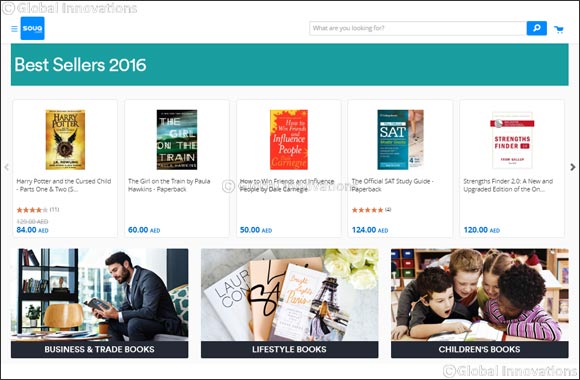
Task: Click 'The Girl on the Train by Paula Hawkins' title
Action: click(169, 185)
